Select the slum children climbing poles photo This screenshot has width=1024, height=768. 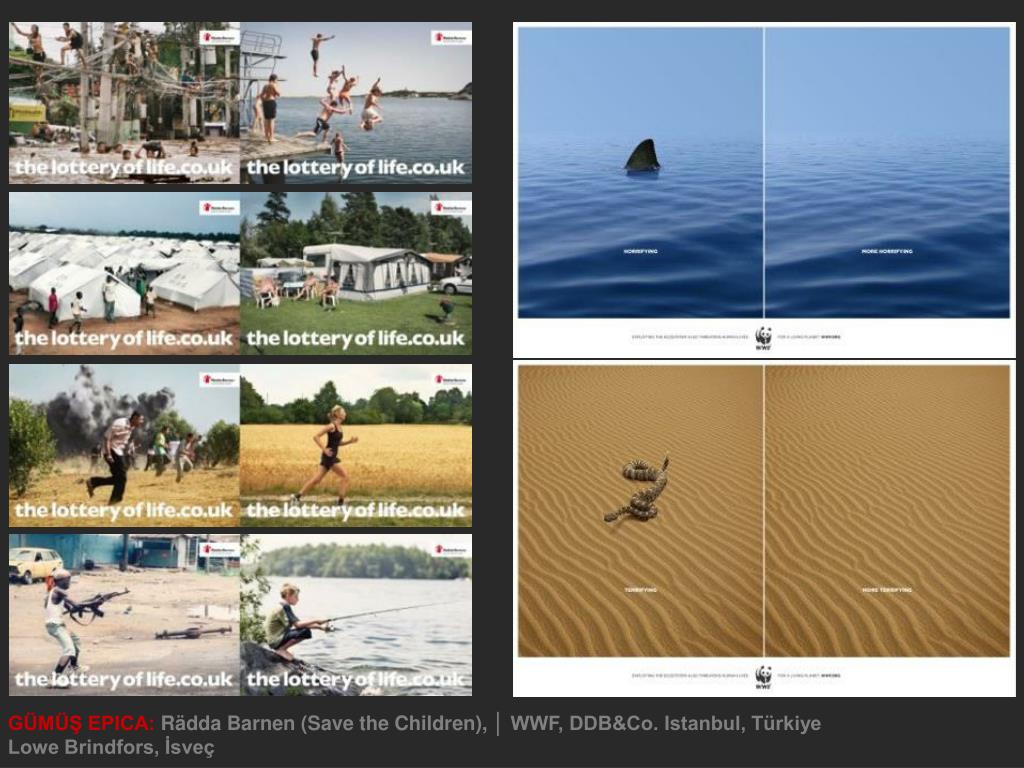point(125,103)
